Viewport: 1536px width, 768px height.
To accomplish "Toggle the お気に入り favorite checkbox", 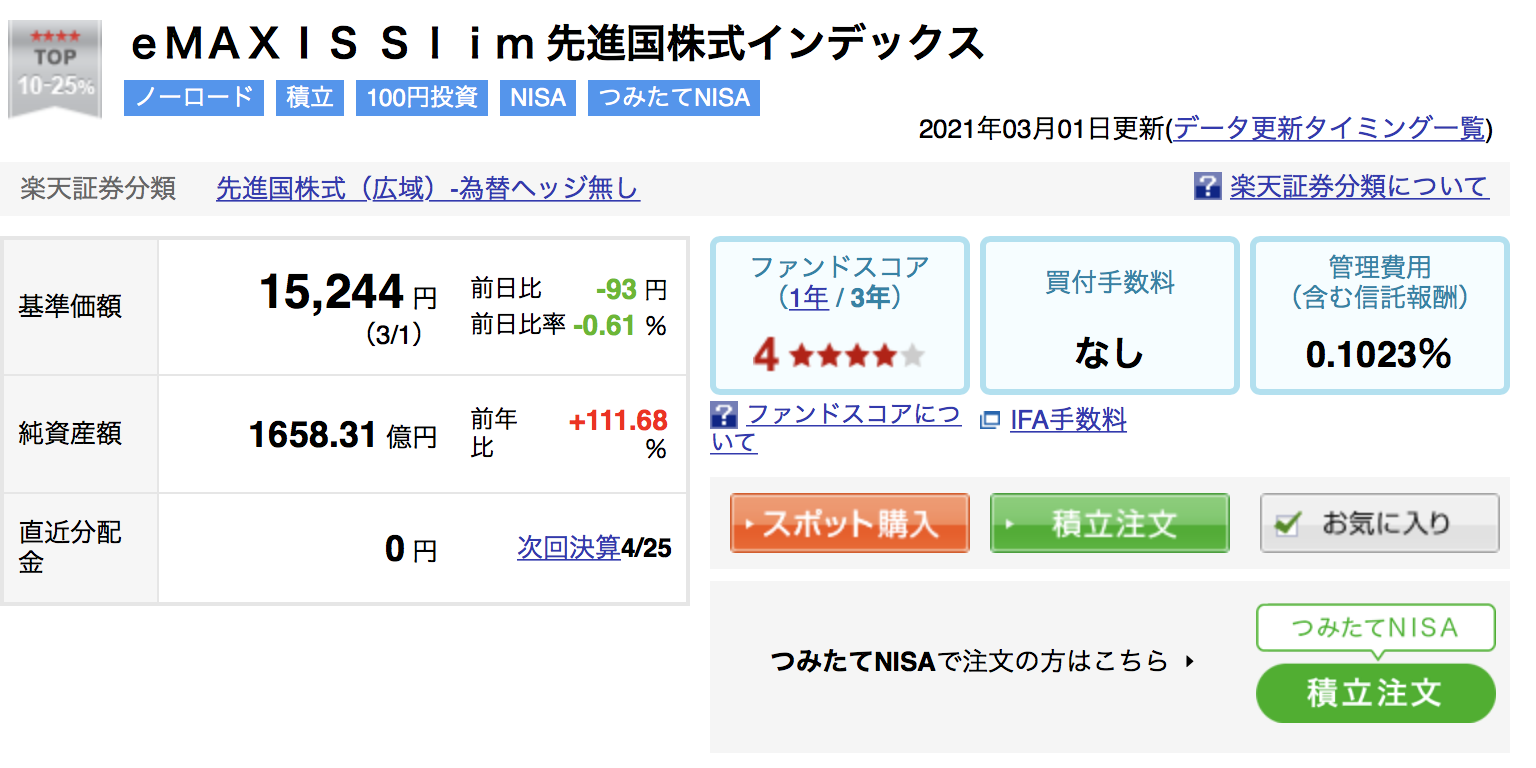I will (x=1288, y=523).
